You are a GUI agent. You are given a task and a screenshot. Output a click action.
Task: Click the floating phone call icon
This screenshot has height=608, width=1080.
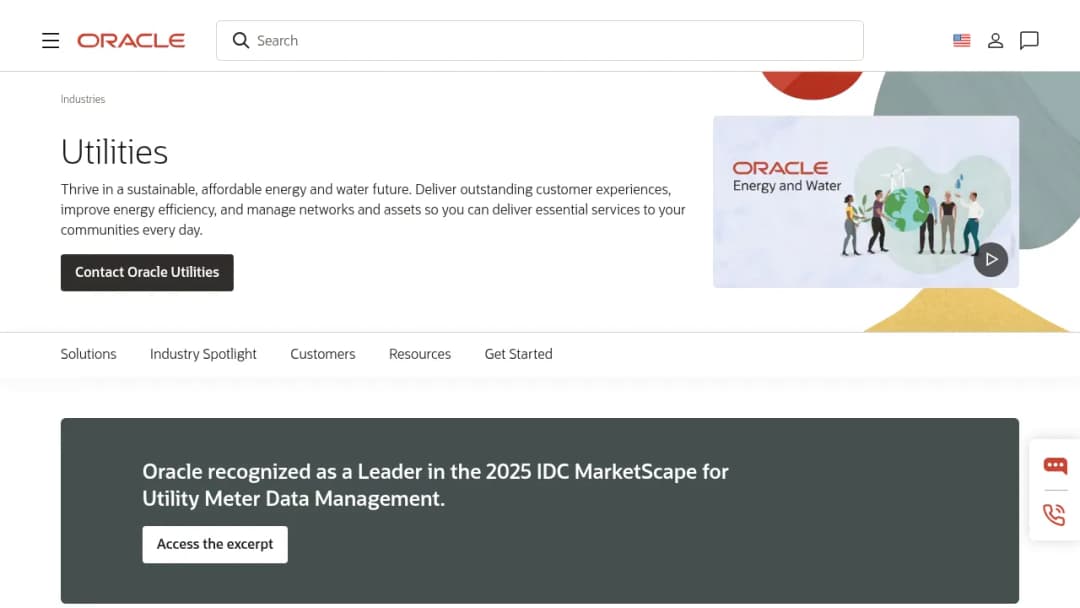pyautogui.click(x=1054, y=514)
